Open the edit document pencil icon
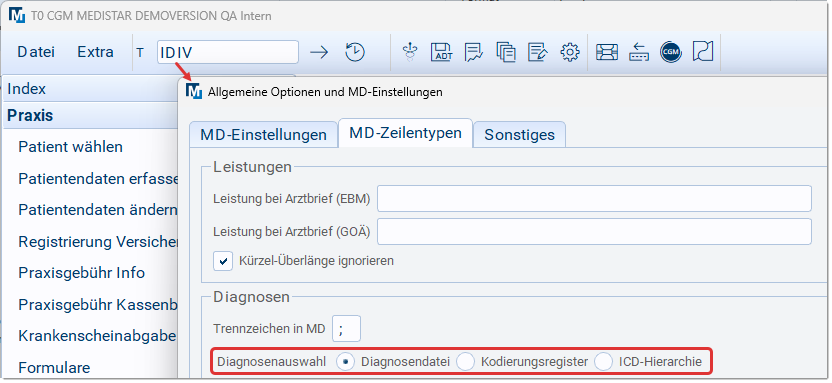 coord(538,52)
